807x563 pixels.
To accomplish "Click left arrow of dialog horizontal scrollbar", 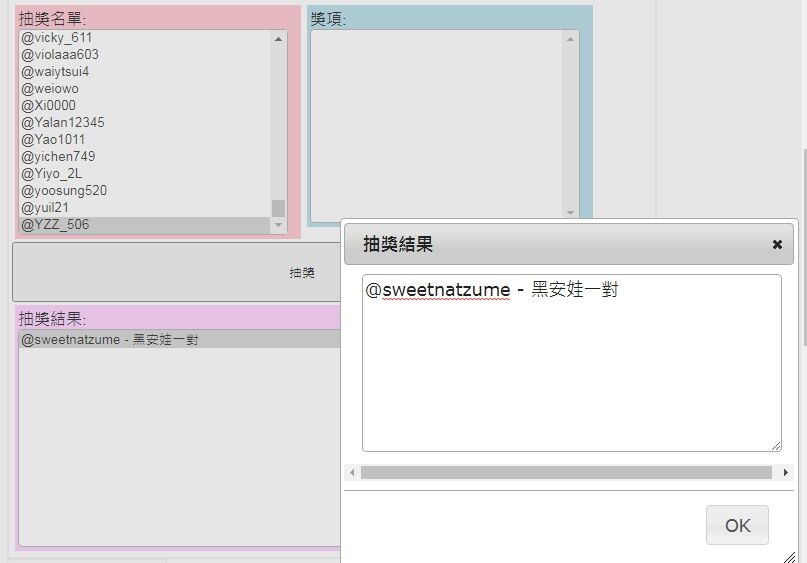I will (352, 472).
